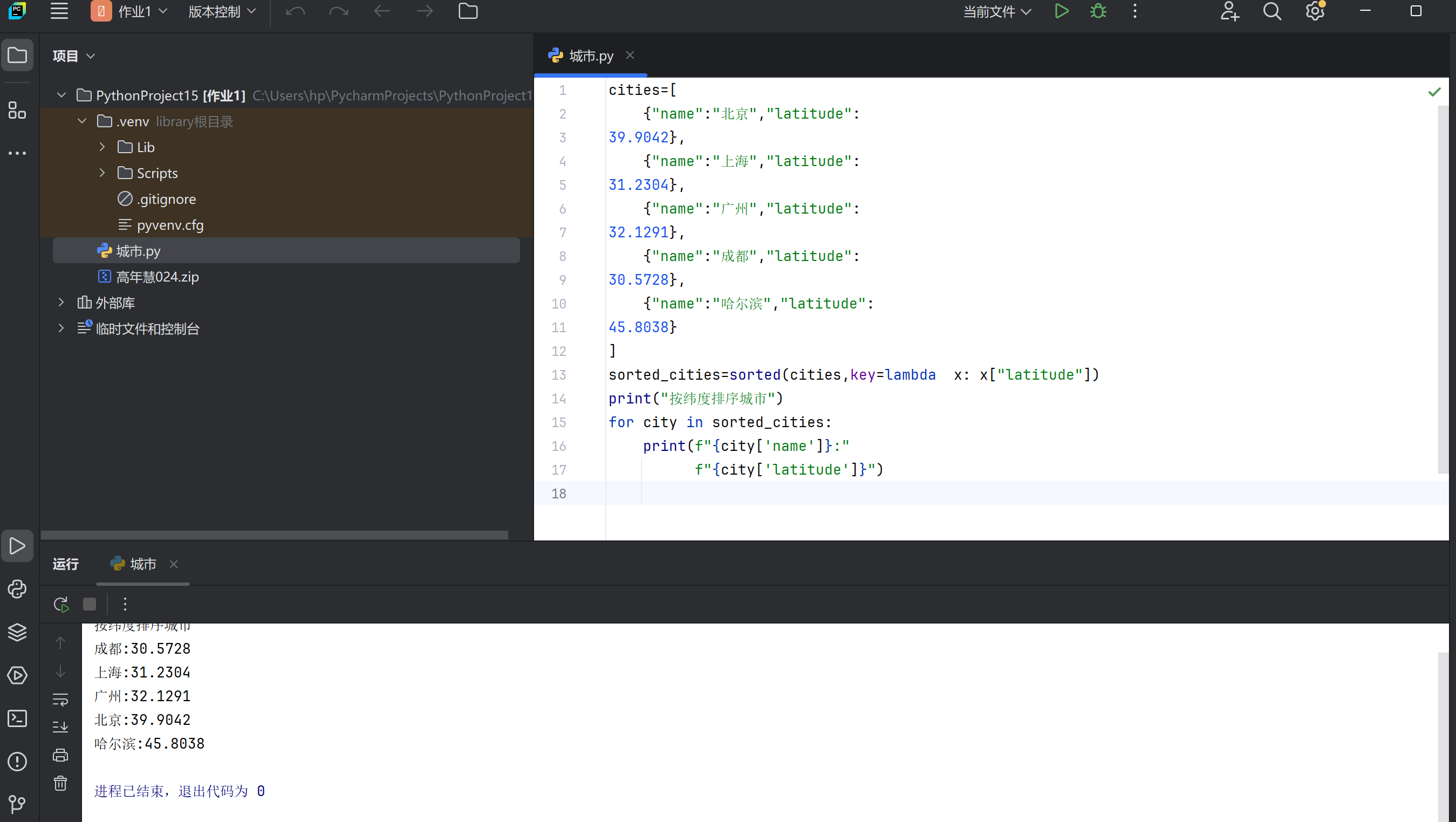The image size is (1456, 822).
Task: Open Services tool window icon
Action: pyautogui.click(x=17, y=675)
